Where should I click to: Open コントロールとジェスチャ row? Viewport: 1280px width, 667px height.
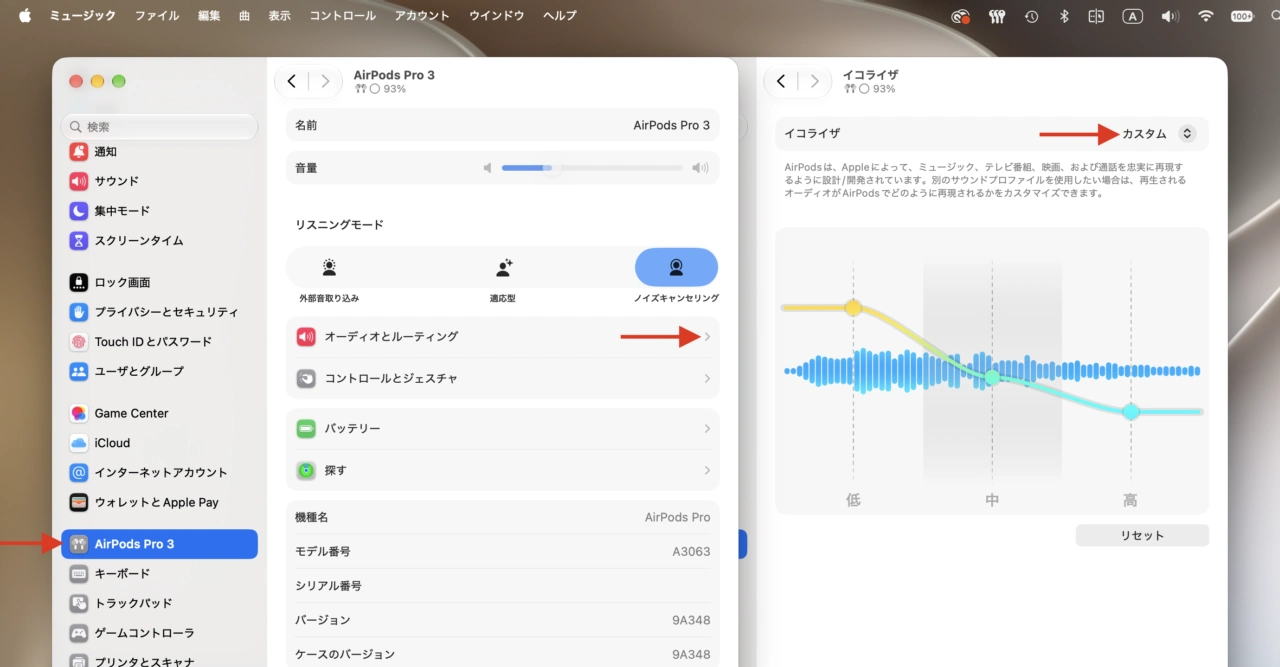(503, 379)
